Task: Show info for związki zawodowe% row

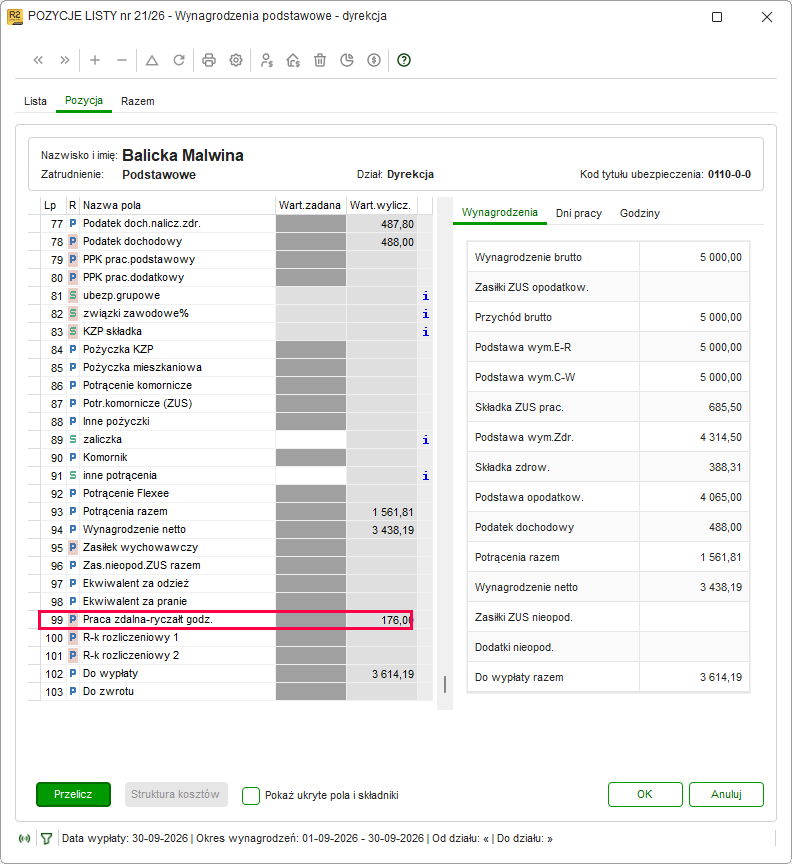Action: [425, 314]
